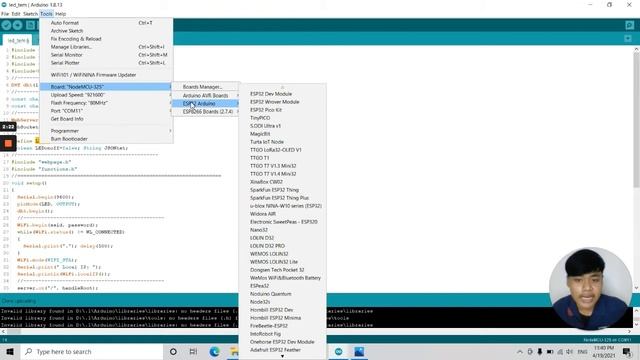Expand the Upload Speed submenu

[x=106, y=95]
